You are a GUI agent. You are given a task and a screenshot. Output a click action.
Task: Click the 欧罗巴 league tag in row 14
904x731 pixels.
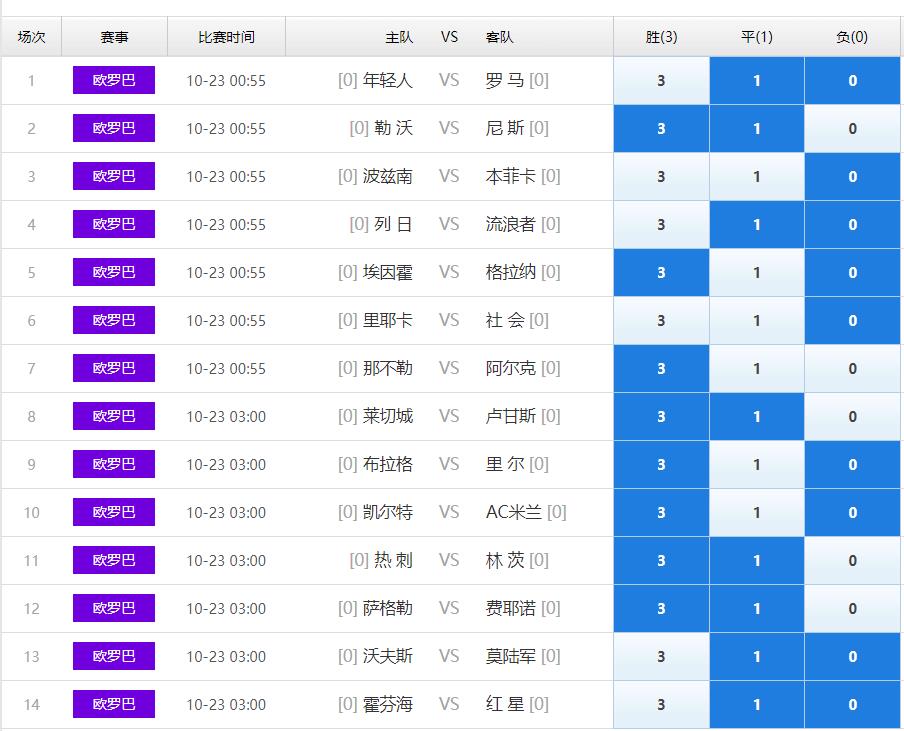click(114, 704)
